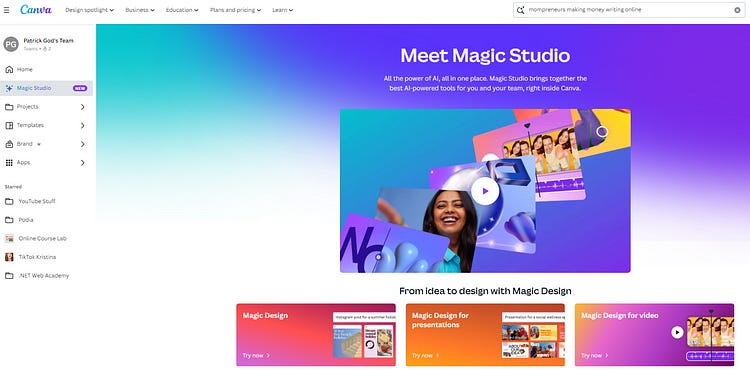Click the Brand kit icon
Image resolution: width=750 pixels, height=372 pixels.
pos(9,144)
